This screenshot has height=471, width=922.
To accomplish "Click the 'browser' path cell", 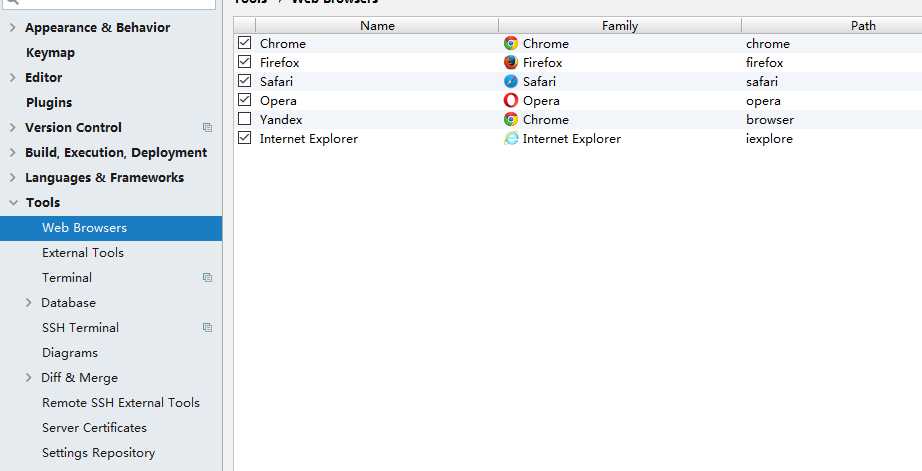I will click(831, 119).
